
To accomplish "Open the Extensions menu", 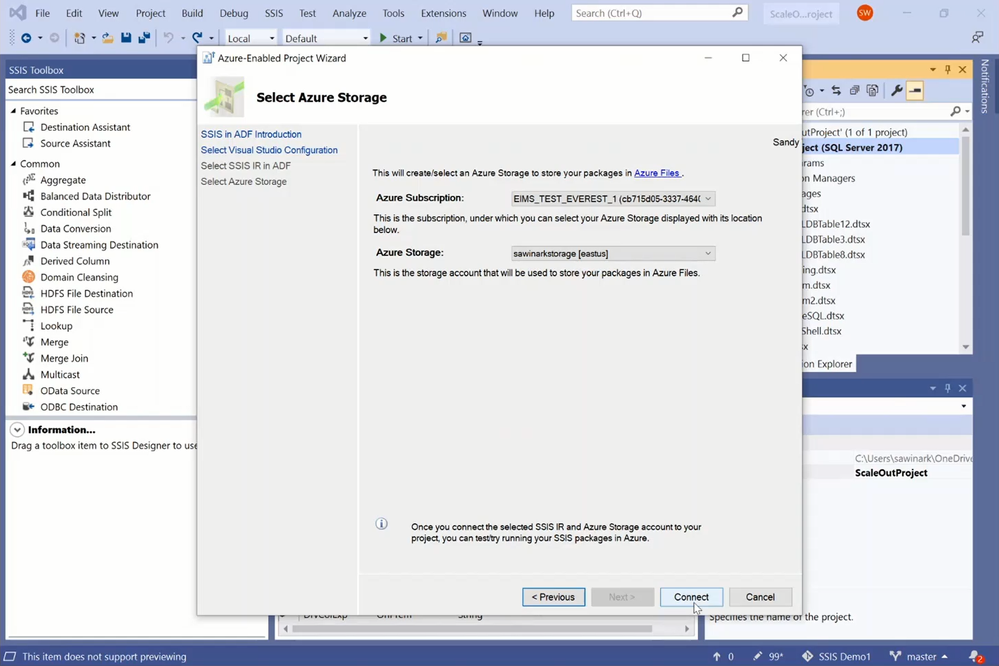I will point(443,13).
